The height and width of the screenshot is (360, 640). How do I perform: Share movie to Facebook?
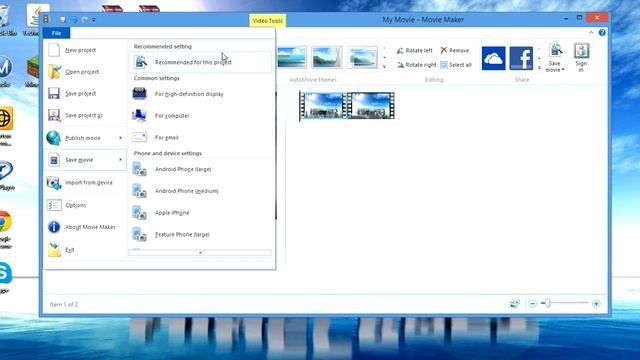[x=521, y=58]
